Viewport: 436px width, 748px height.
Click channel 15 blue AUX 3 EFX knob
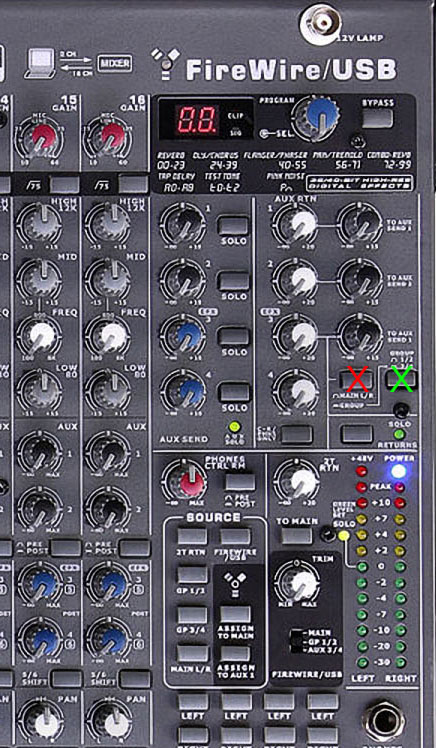42,583
